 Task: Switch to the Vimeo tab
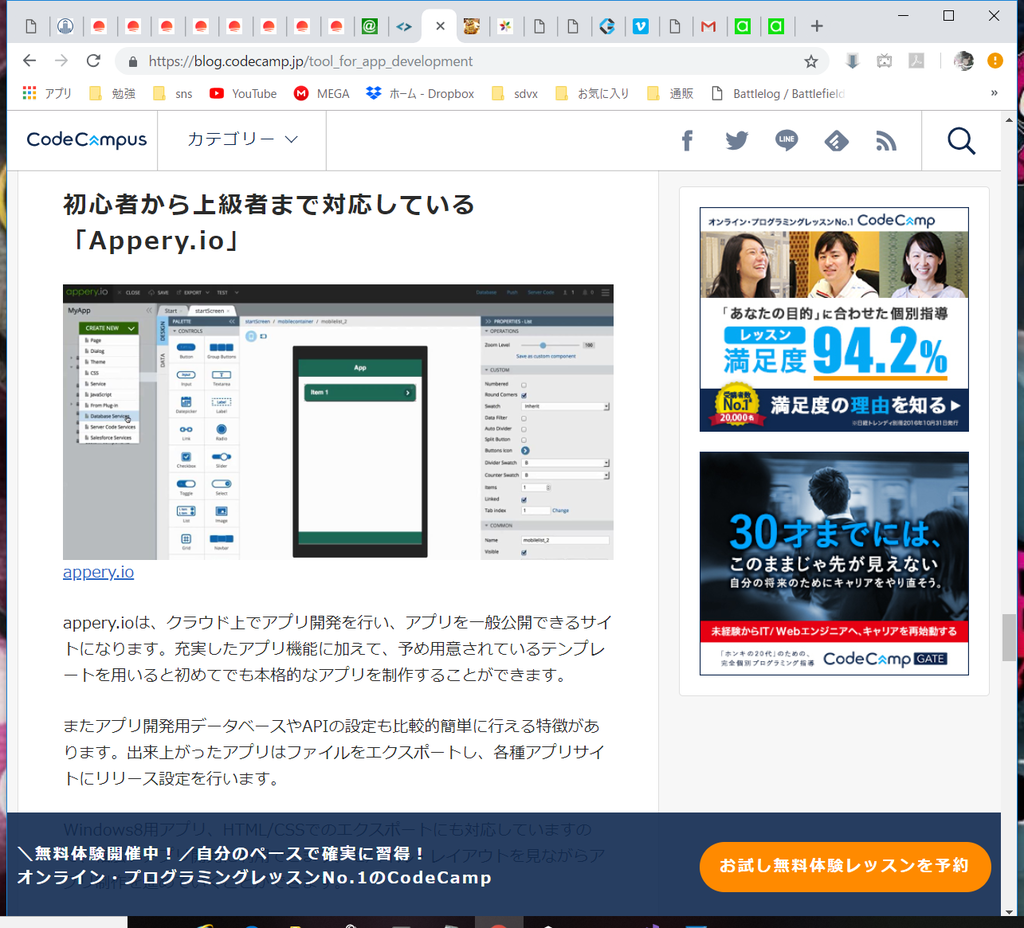[x=641, y=26]
